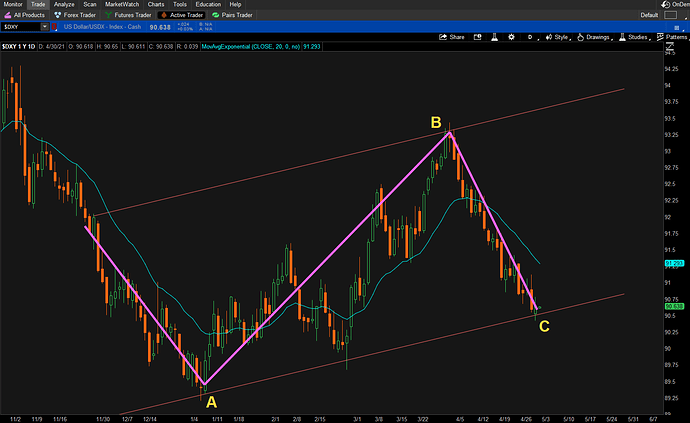The height and width of the screenshot is (423, 690).
Task: Click the $DXY symbol input field
Action: pyautogui.click(x=22, y=27)
